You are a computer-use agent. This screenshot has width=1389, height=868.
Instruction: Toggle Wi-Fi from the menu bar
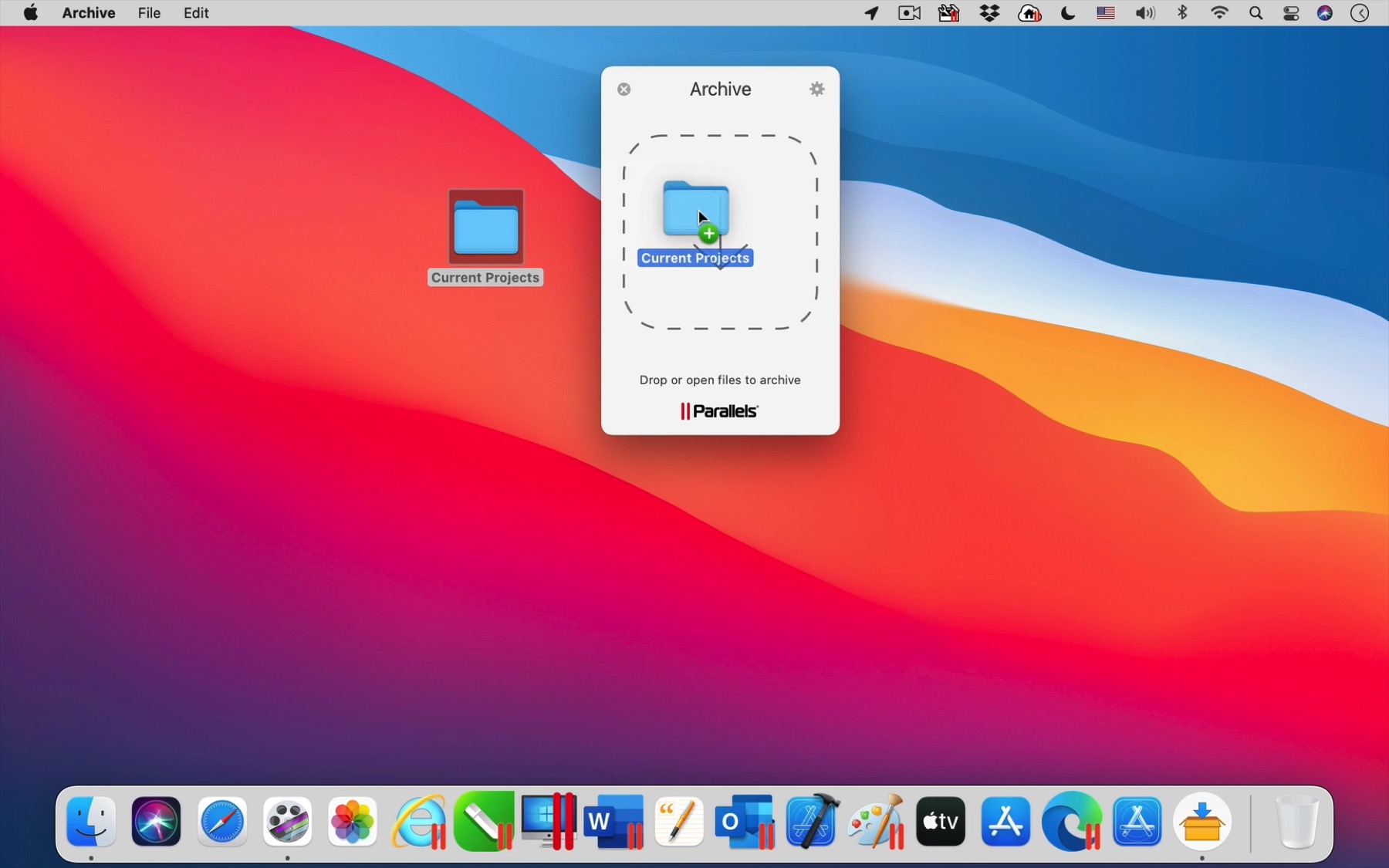tap(1219, 12)
